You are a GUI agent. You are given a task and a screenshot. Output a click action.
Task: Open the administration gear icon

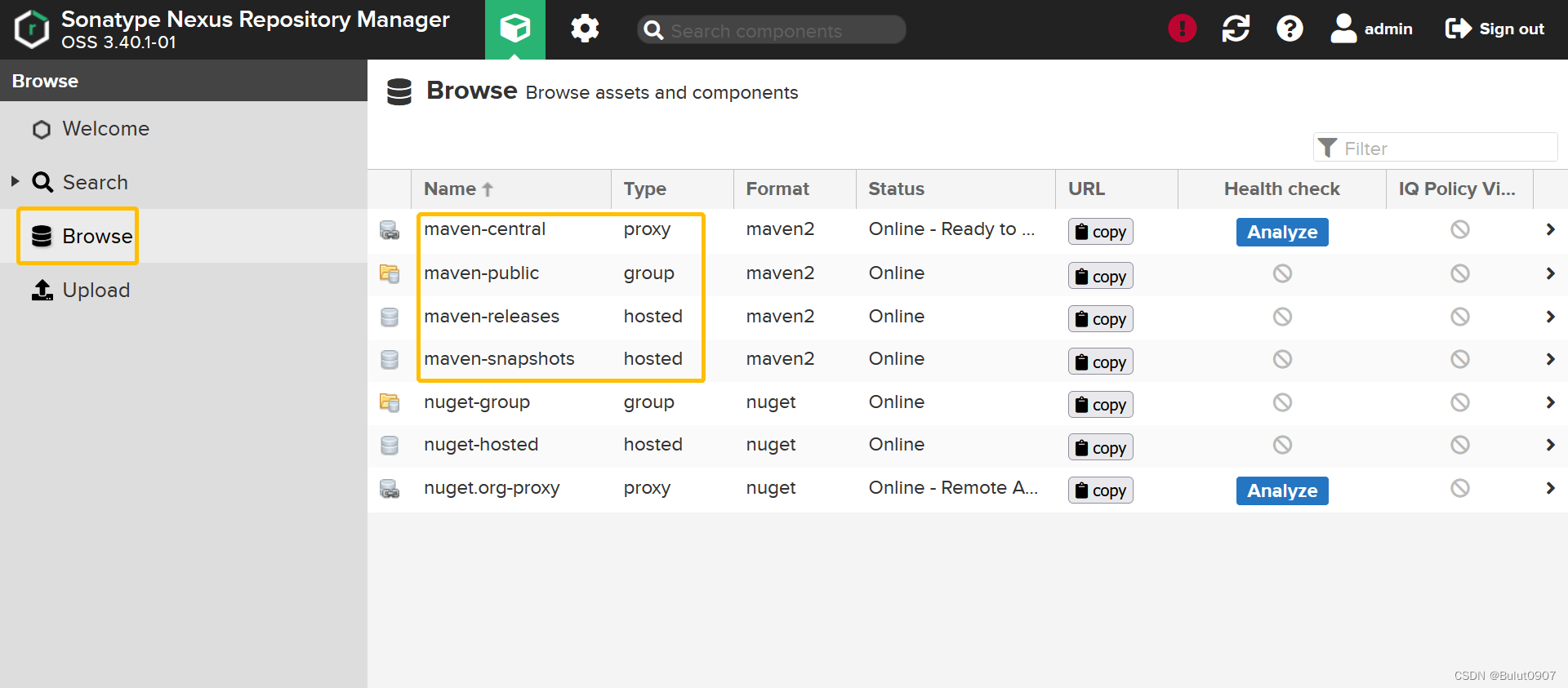[585, 29]
